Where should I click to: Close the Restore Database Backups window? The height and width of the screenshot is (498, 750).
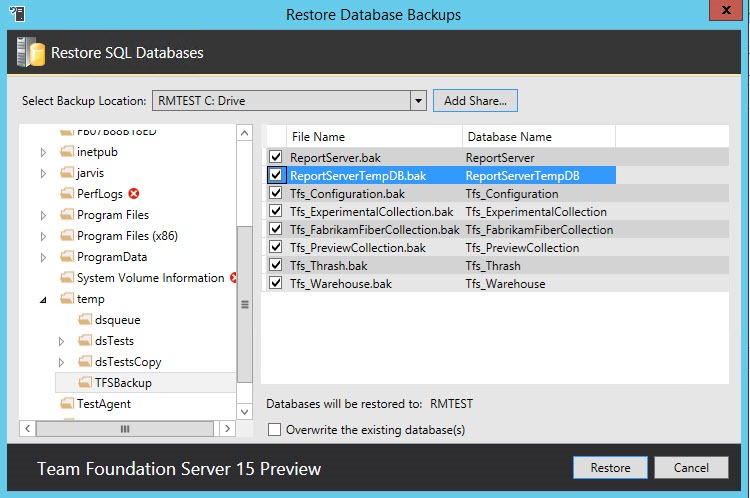pyautogui.click(x=726, y=10)
